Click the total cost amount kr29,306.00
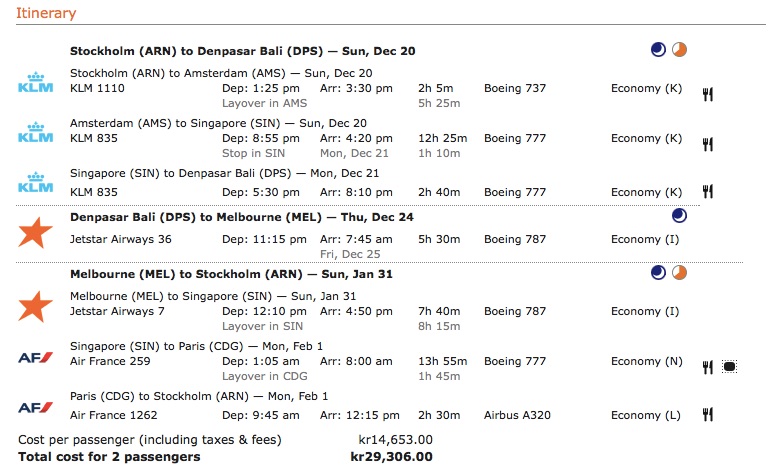Screen dimensions: 768x476 pyautogui.click(x=391, y=456)
